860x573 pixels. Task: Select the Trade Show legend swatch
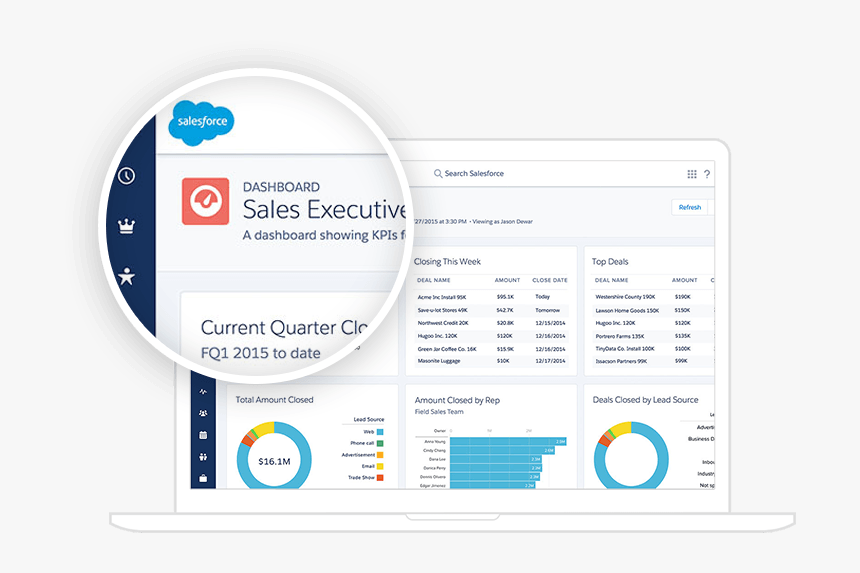coord(380,478)
